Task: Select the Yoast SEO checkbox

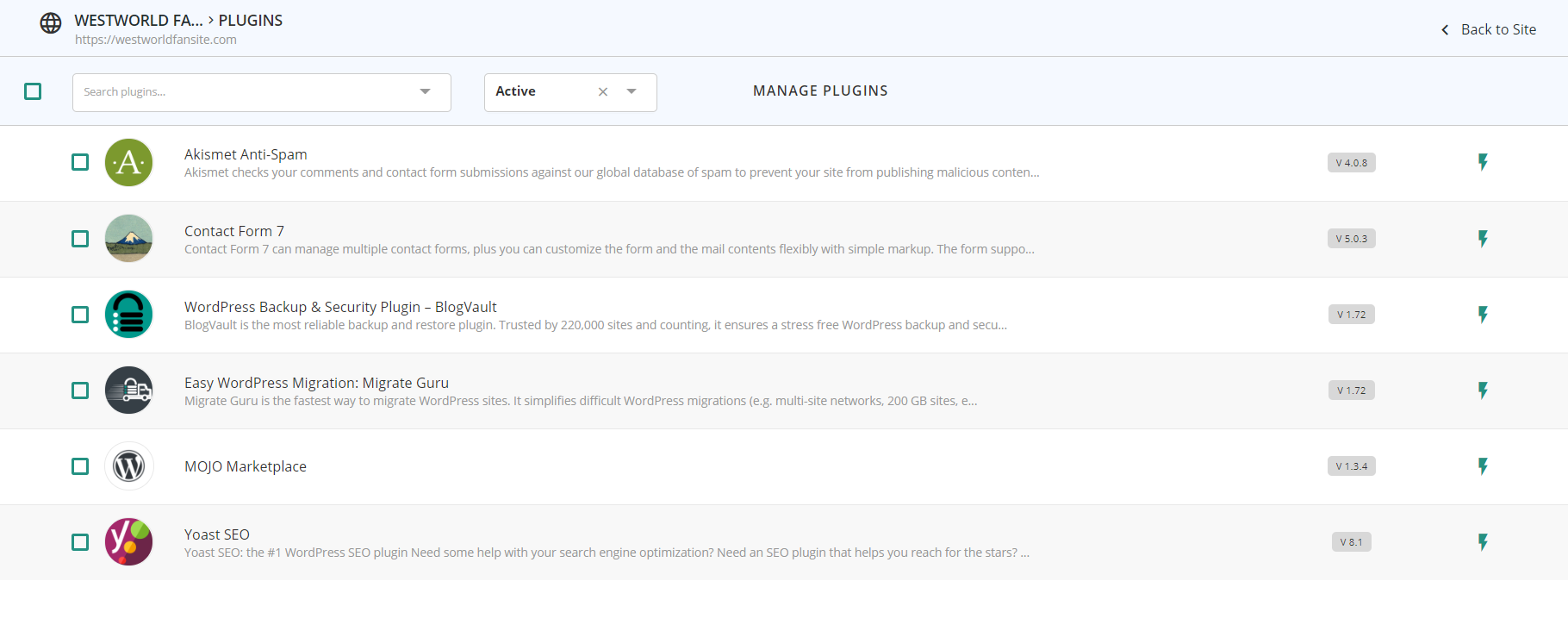Action: pos(80,541)
